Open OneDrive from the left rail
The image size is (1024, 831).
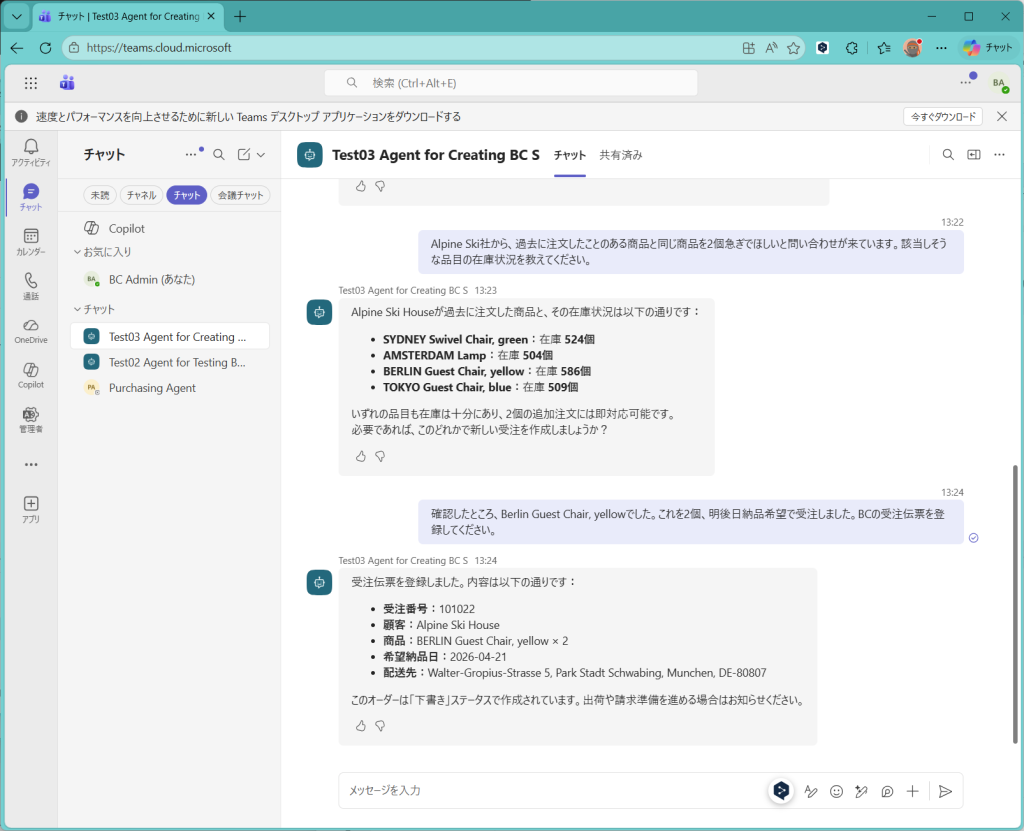(31, 330)
